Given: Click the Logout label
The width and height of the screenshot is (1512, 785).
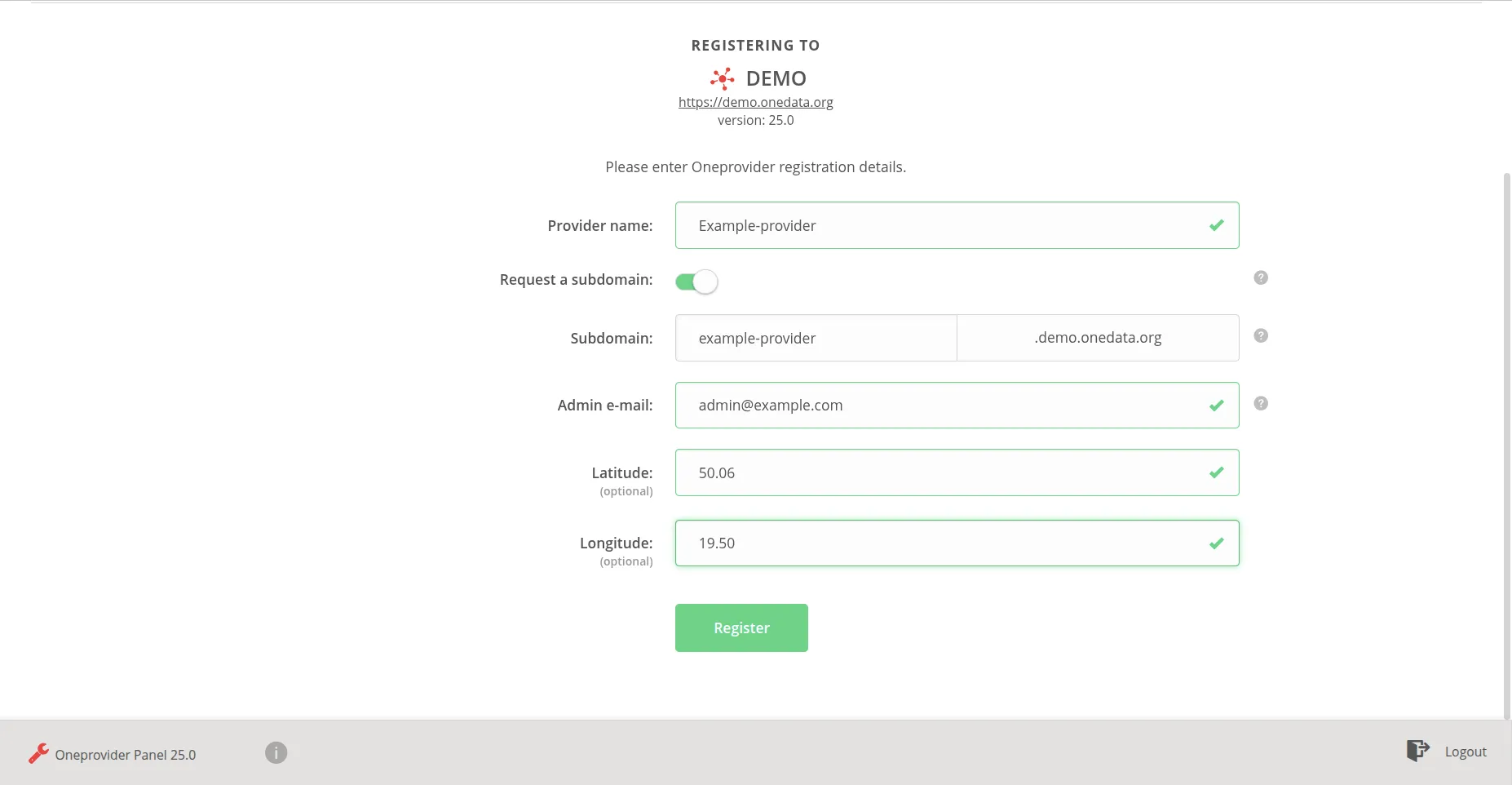Looking at the screenshot, I should pos(1464,751).
